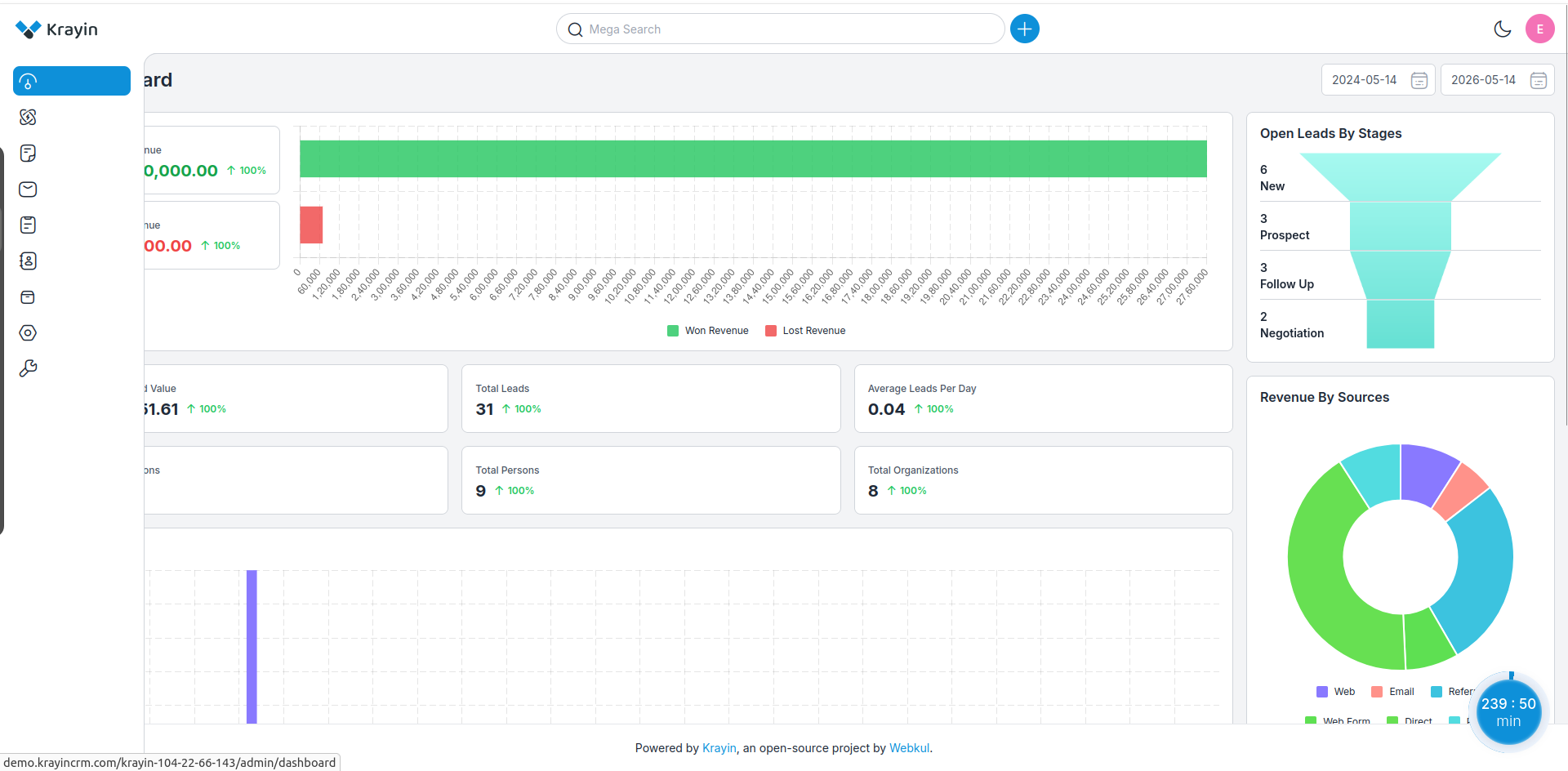Open the Contacts section from the sidebar
This screenshot has height=771, width=1568.
[x=28, y=261]
